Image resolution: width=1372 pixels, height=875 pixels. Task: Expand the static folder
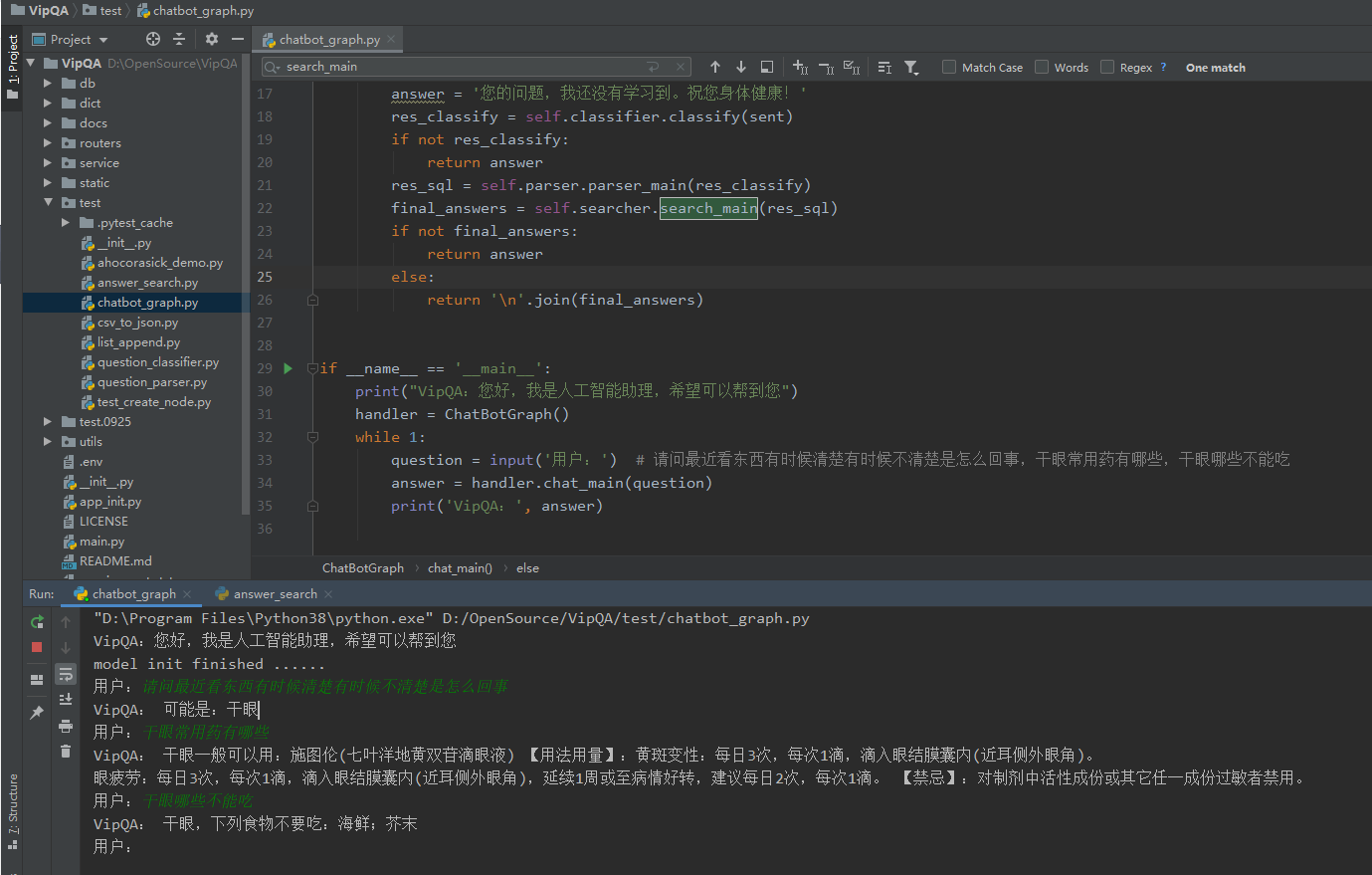(48, 183)
